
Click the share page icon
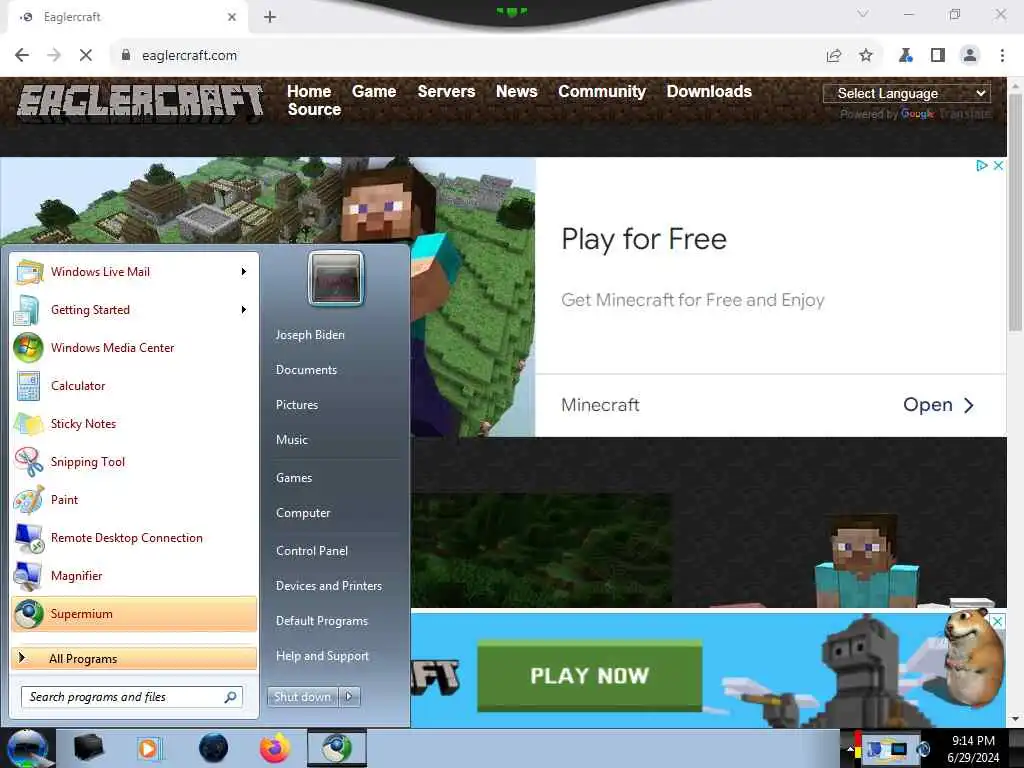834,56
